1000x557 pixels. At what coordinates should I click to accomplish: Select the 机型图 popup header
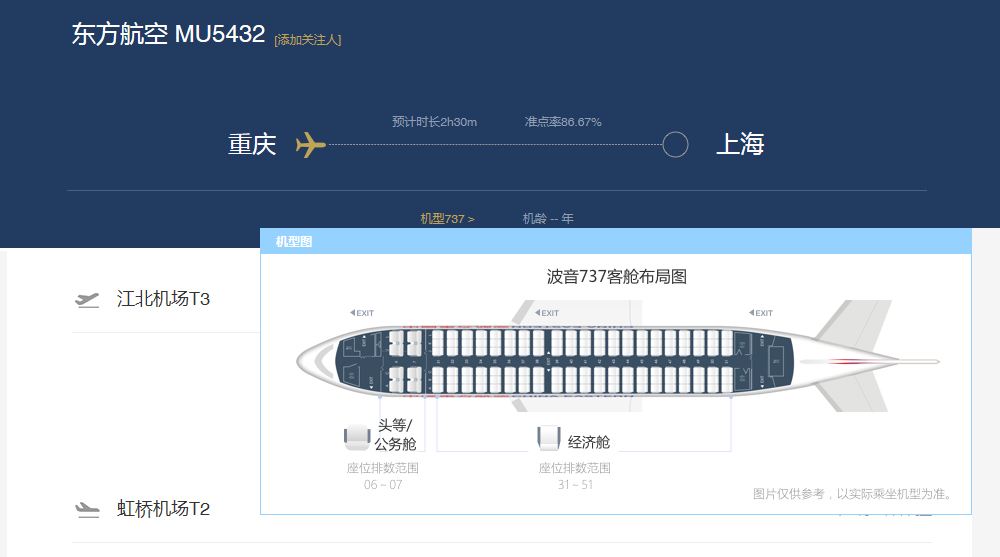[615, 241]
